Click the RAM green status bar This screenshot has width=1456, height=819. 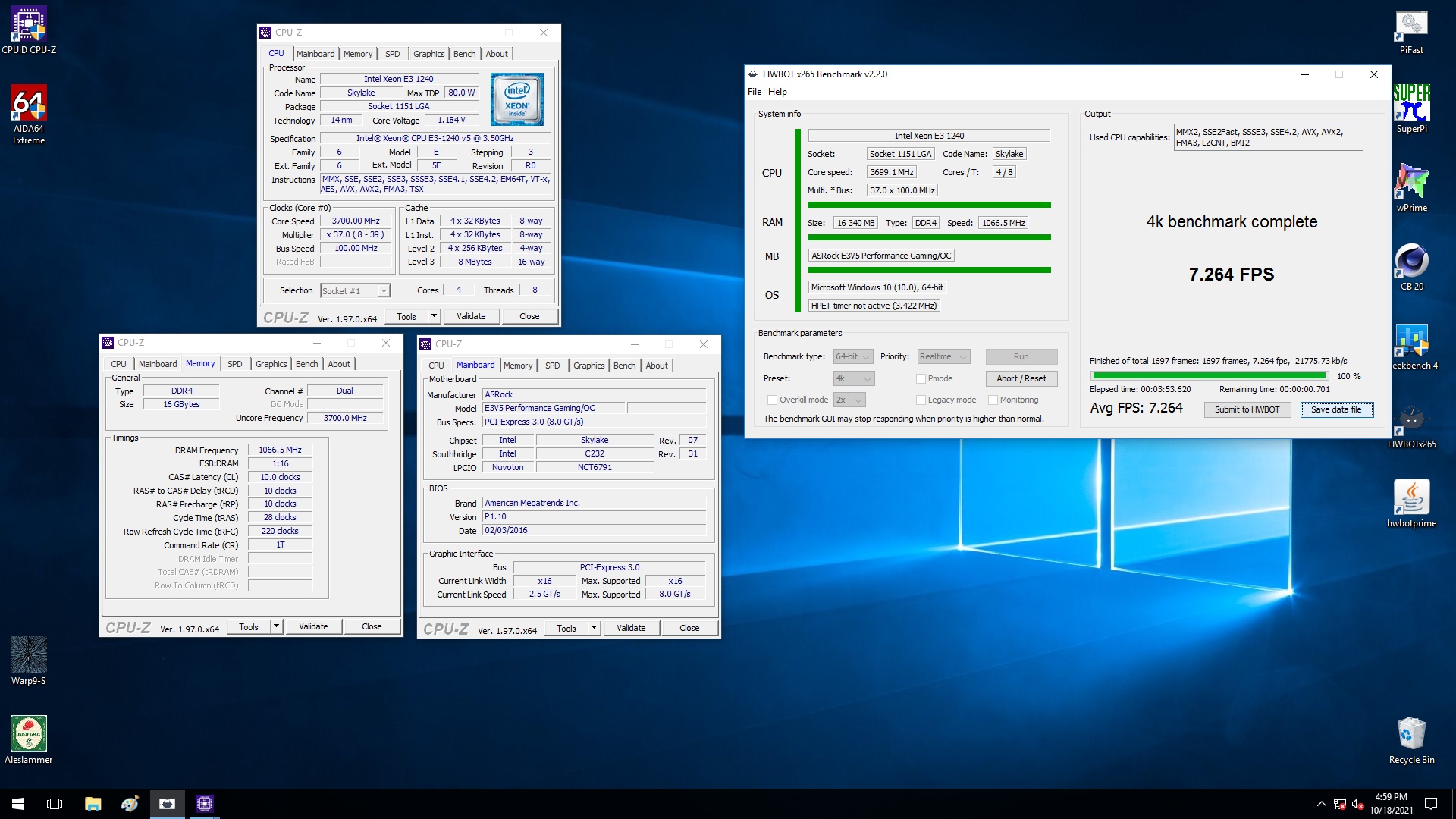click(x=929, y=237)
